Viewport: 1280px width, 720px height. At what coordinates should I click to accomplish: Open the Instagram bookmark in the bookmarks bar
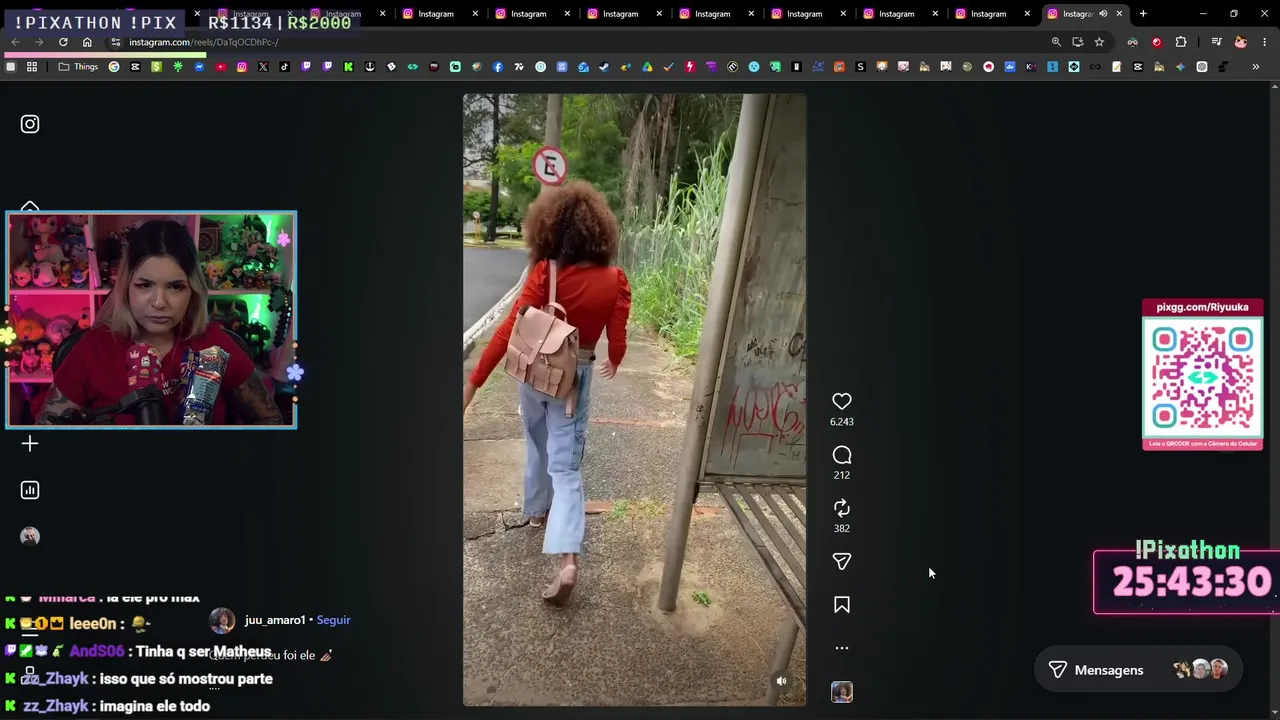coord(242,67)
